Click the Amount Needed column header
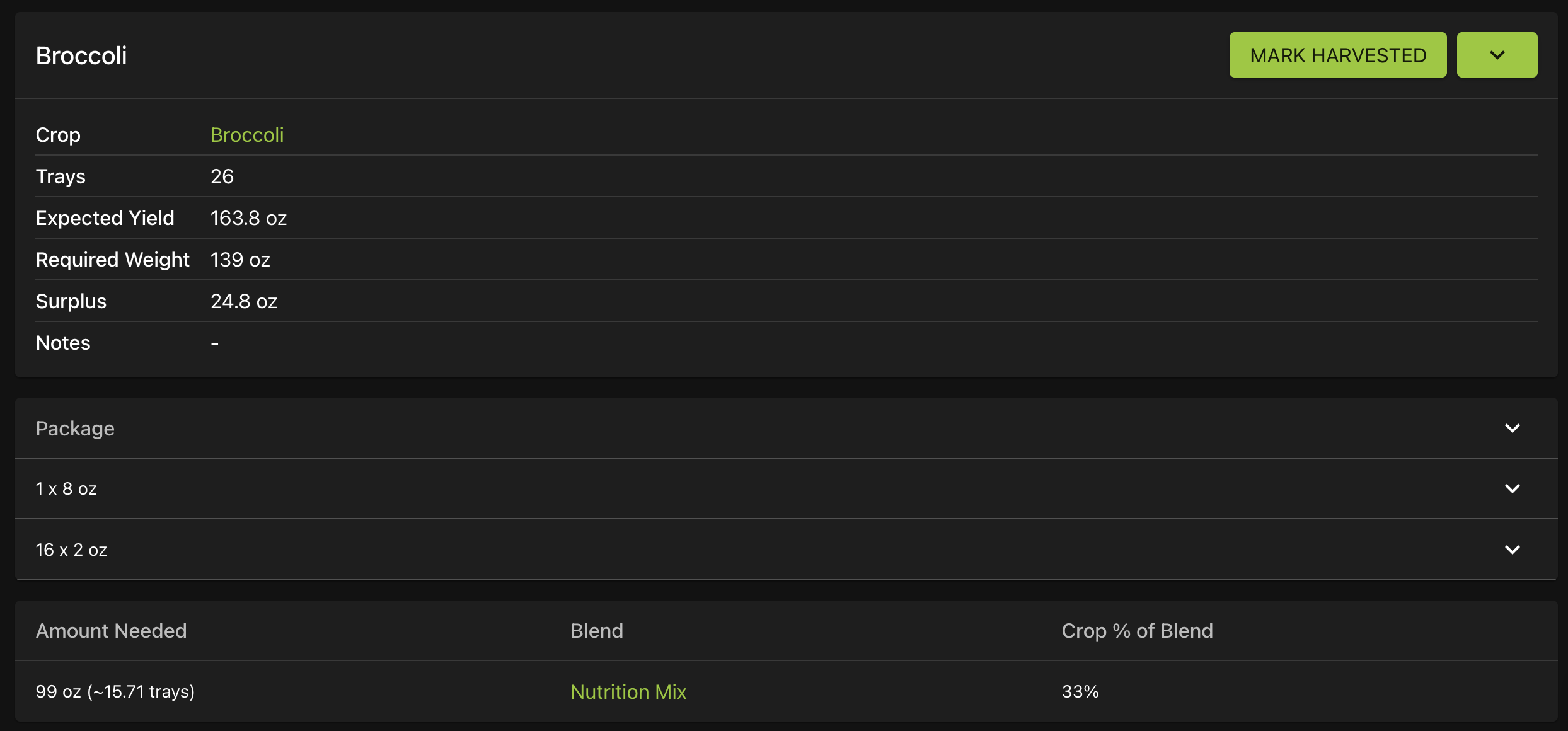The height and width of the screenshot is (731, 1568). tap(111, 631)
